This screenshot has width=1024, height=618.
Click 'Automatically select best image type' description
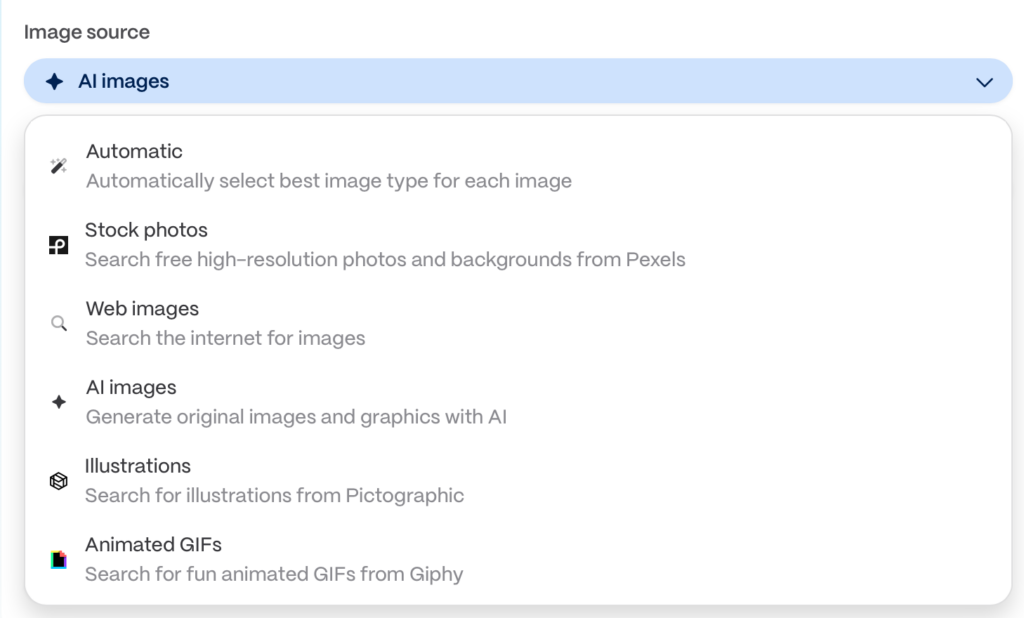pos(328,181)
